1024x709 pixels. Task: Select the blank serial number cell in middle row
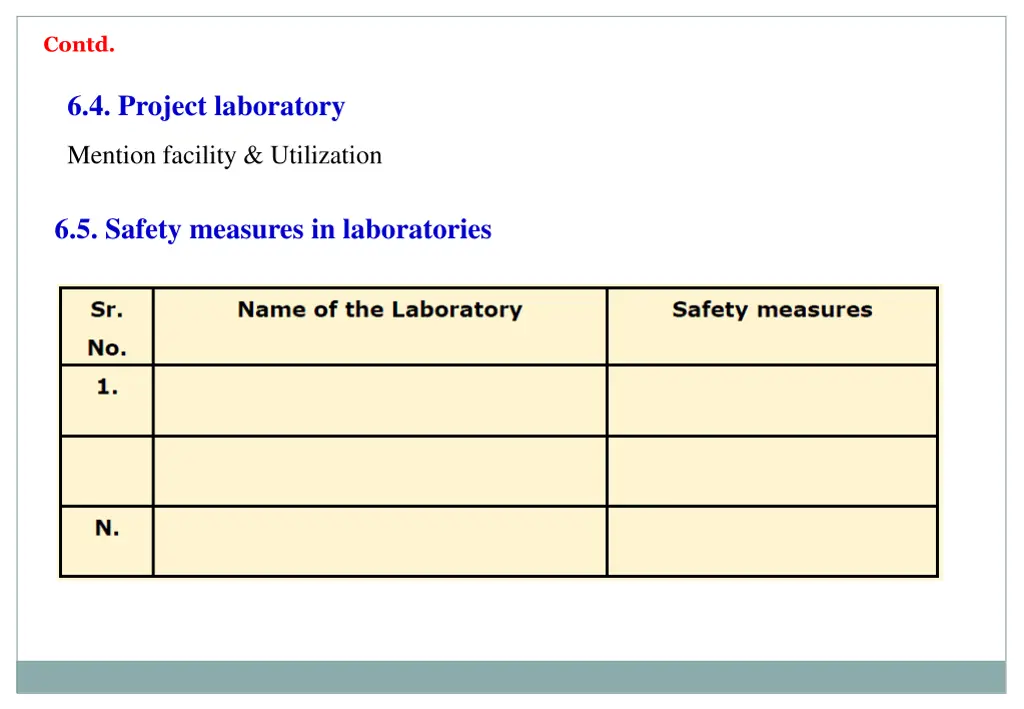point(107,471)
